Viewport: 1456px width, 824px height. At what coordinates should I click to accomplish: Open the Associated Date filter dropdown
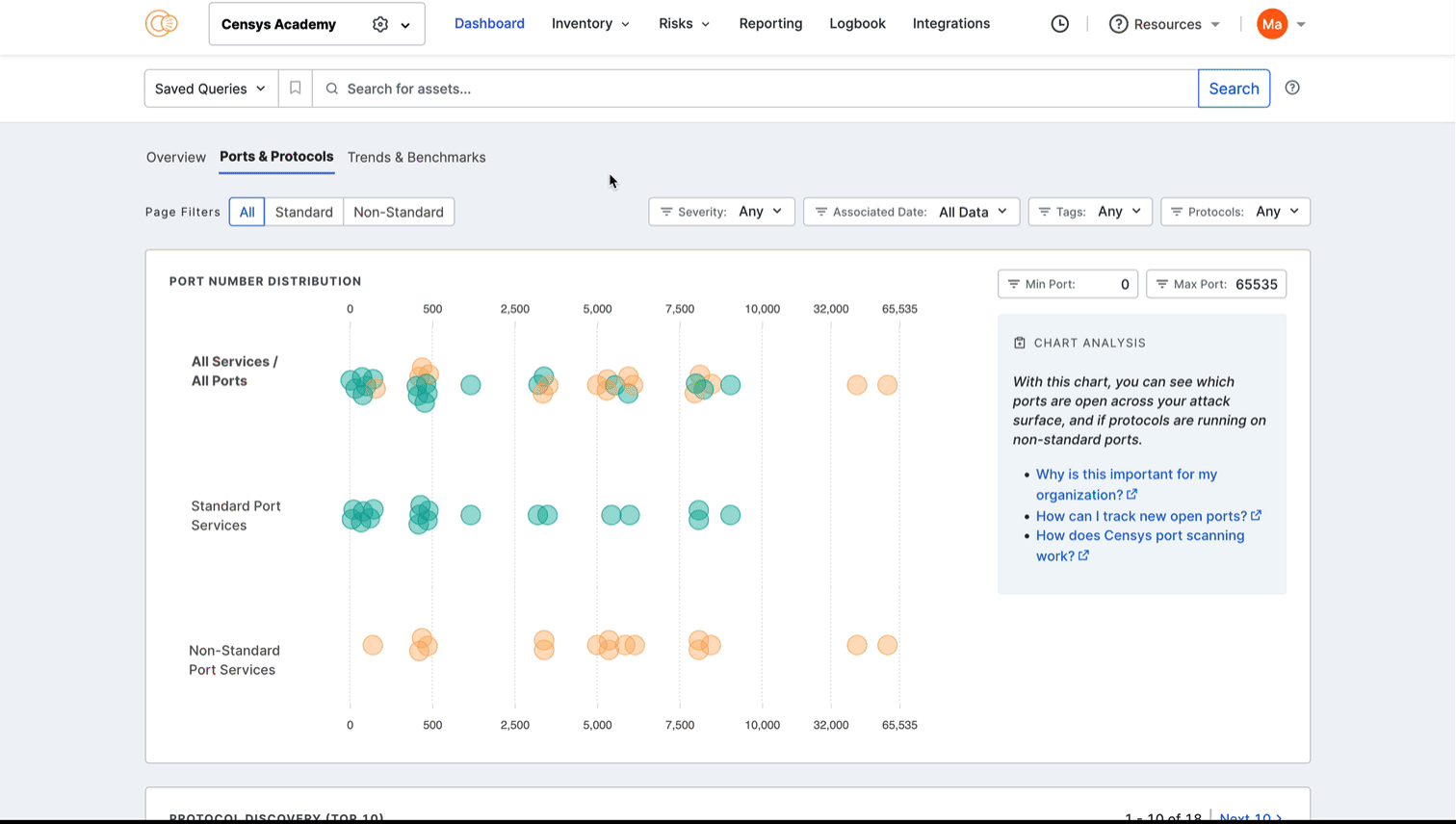point(911,212)
